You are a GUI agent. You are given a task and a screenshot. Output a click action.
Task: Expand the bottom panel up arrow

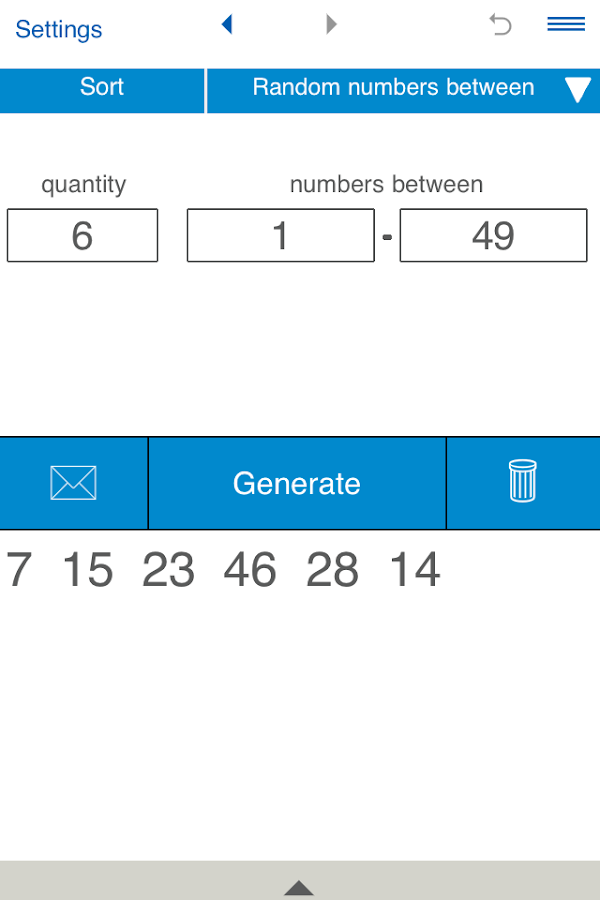tap(299, 887)
